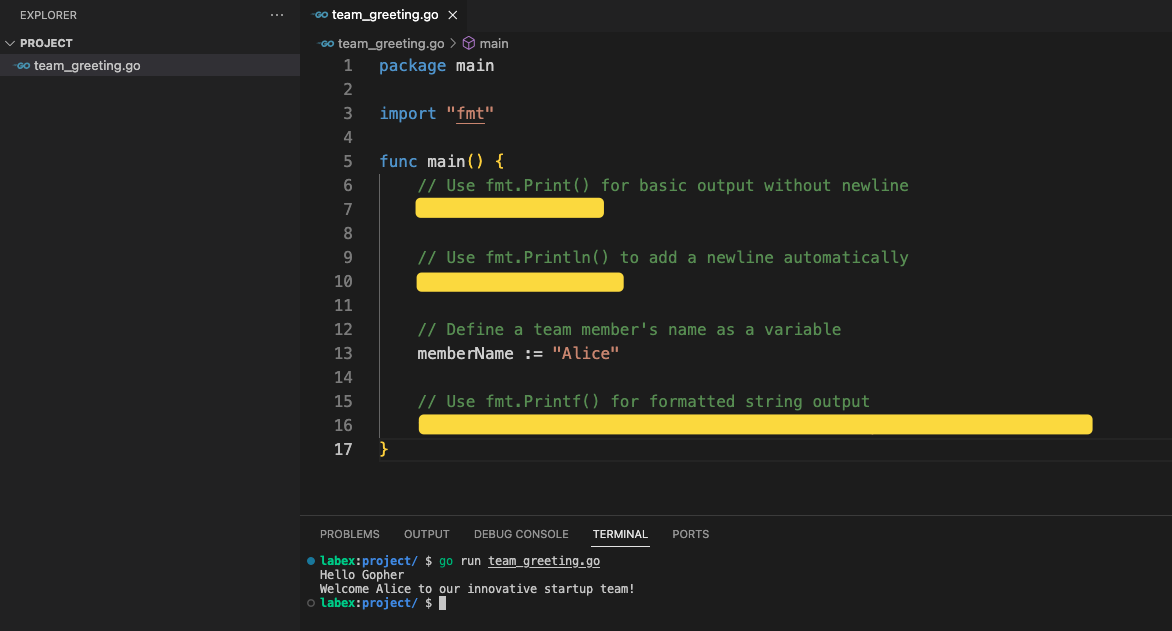Click the memberName variable on line 13
1172x631 pixels.
tap(465, 354)
